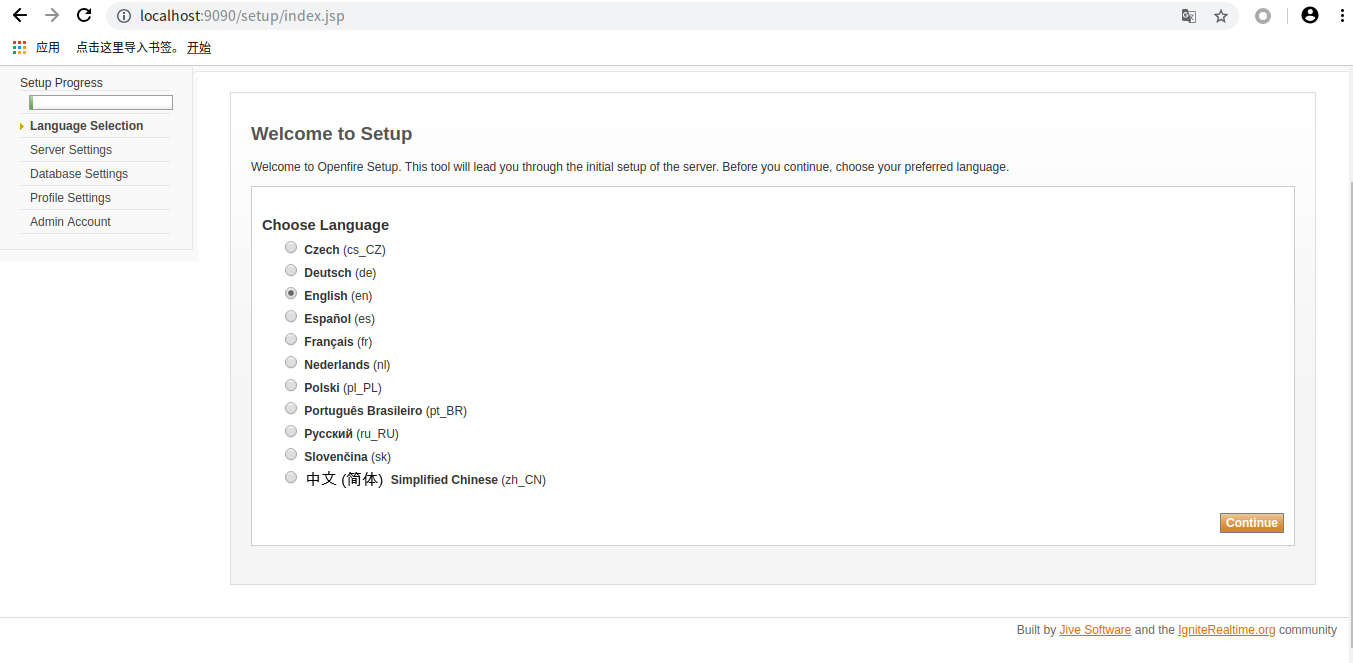Click the Setup Progress bar
This screenshot has width=1353, height=663.
[101, 102]
